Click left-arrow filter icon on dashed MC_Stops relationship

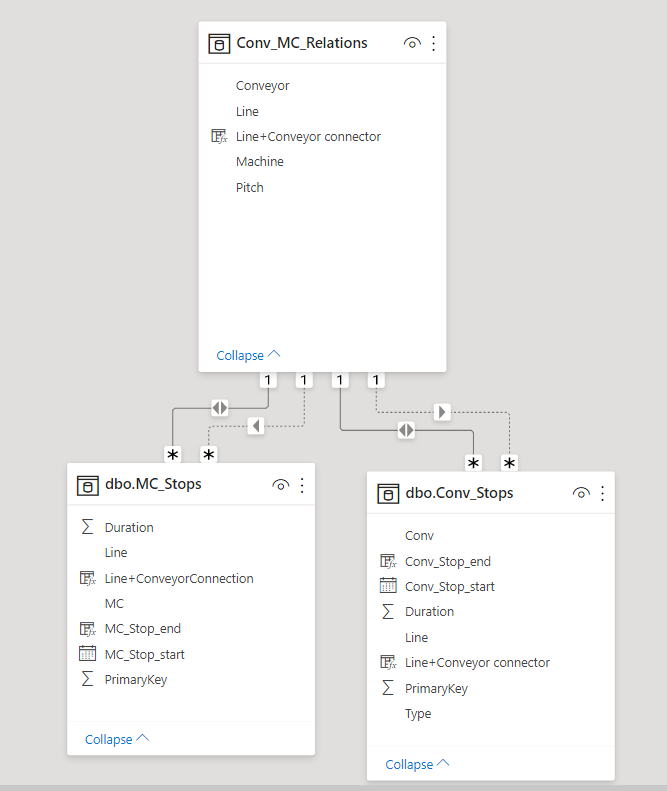click(256, 426)
